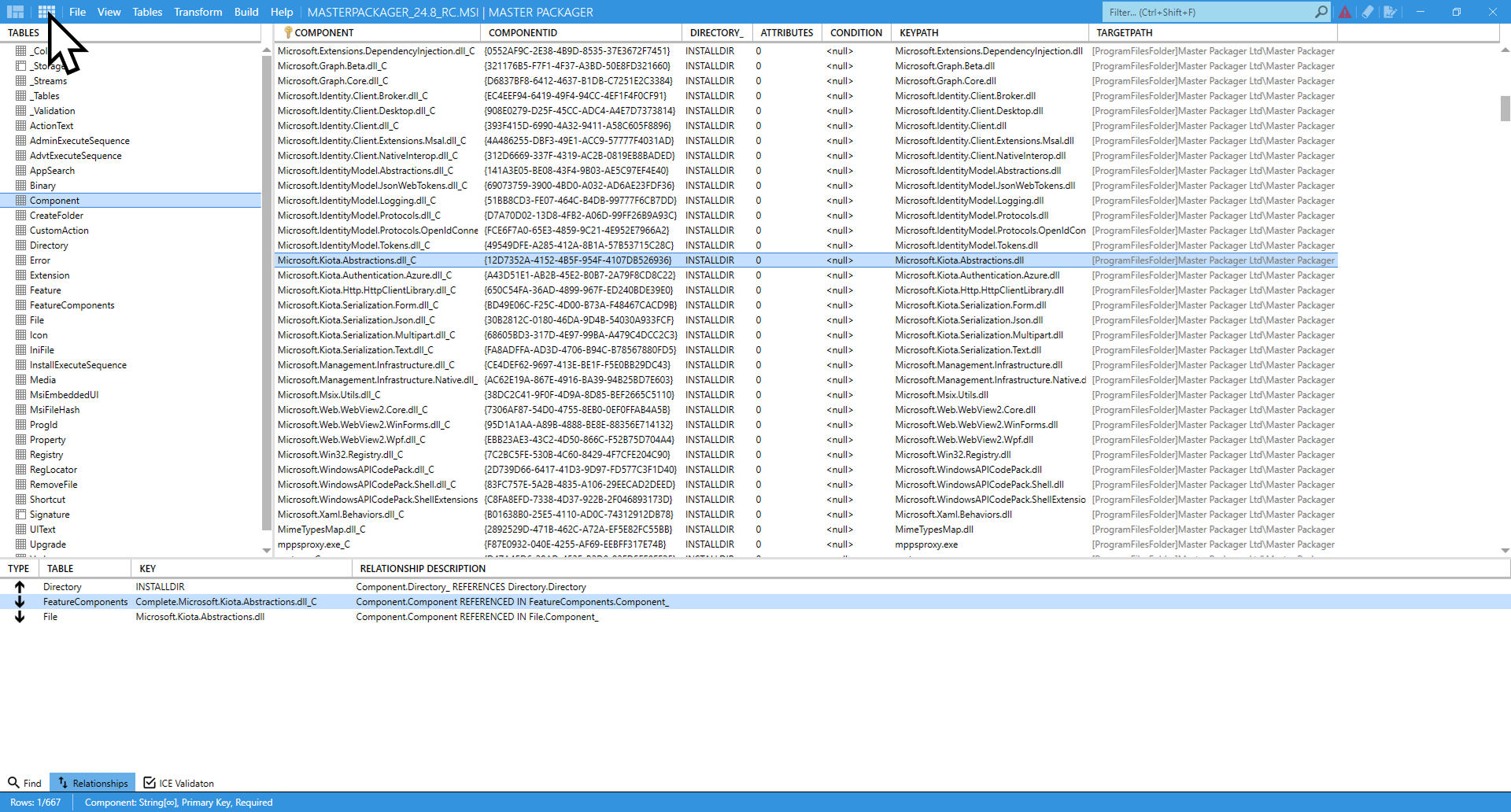Open the Help menu
Viewport: 1511px width, 812px height.
pos(282,12)
